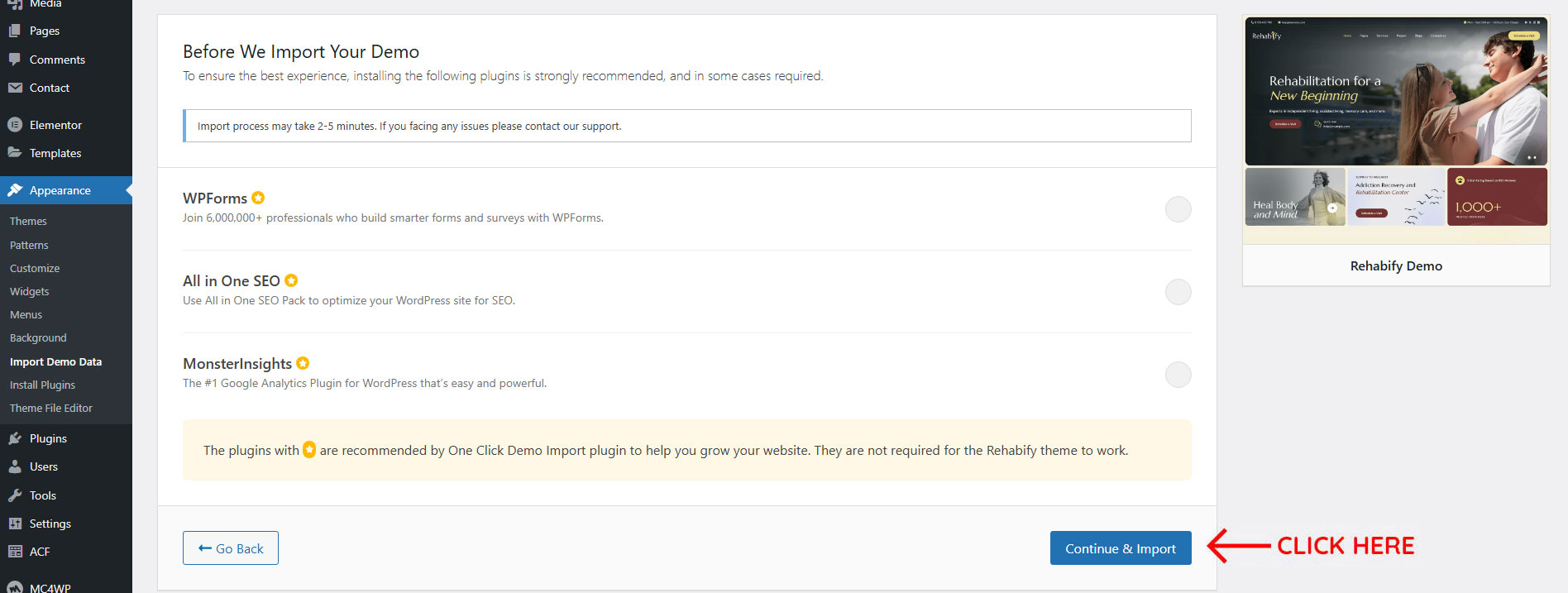Click the star icon in the yellow notice
The height and width of the screenshot is (593, 1568).
(309, 450)
